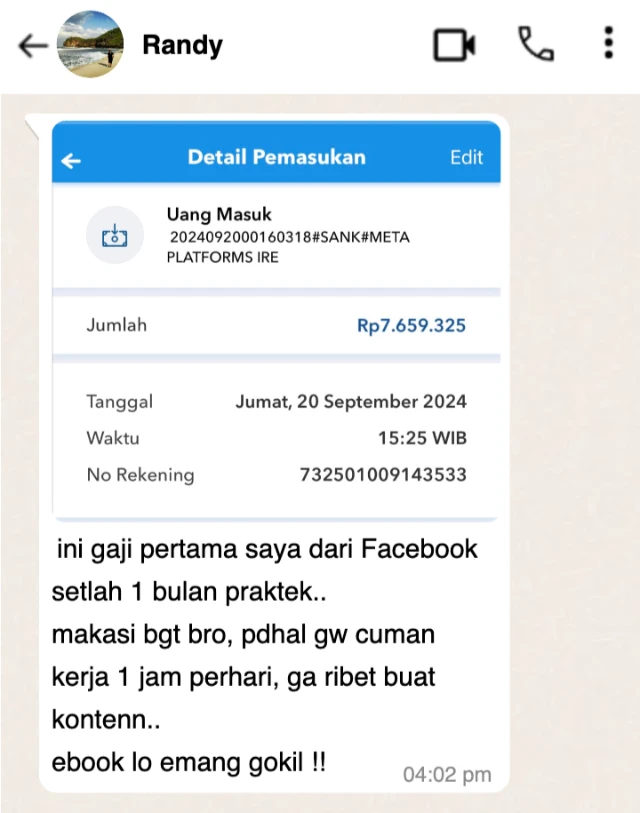Start a video call with Randy
The width and height of the screenshot is (640, 813).
[x=454, y=46]
